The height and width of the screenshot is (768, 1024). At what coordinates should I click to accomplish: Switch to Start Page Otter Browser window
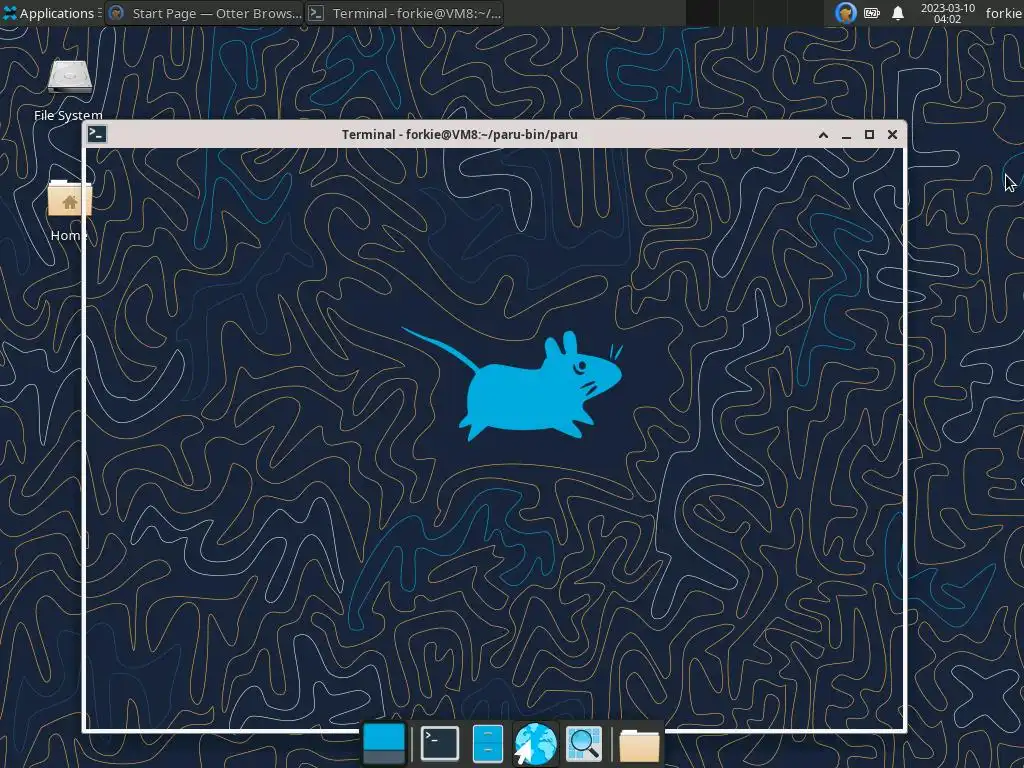(204, 13)
